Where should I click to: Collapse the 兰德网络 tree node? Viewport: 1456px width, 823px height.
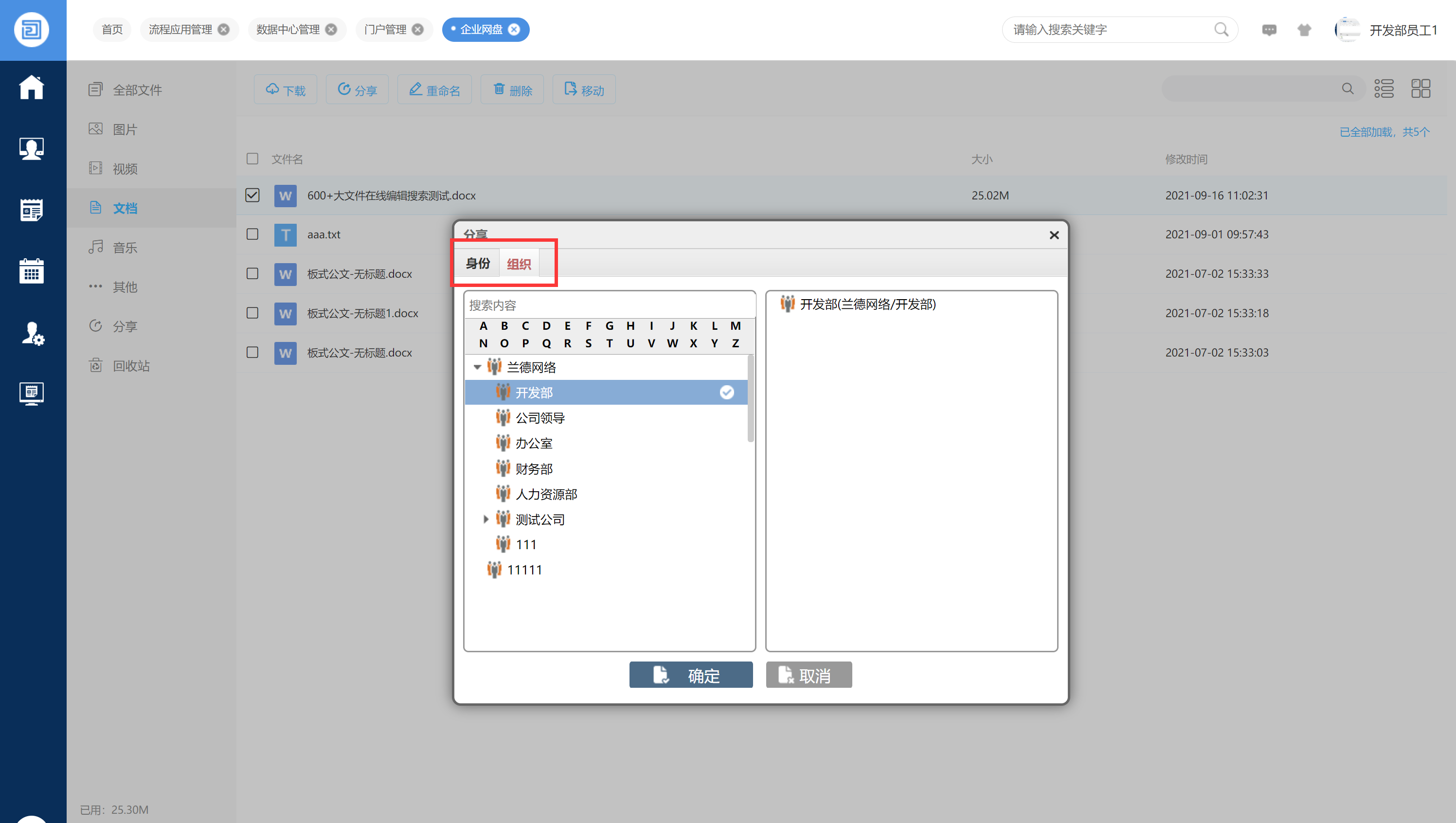pyautogui.click(x=477, y=367)
